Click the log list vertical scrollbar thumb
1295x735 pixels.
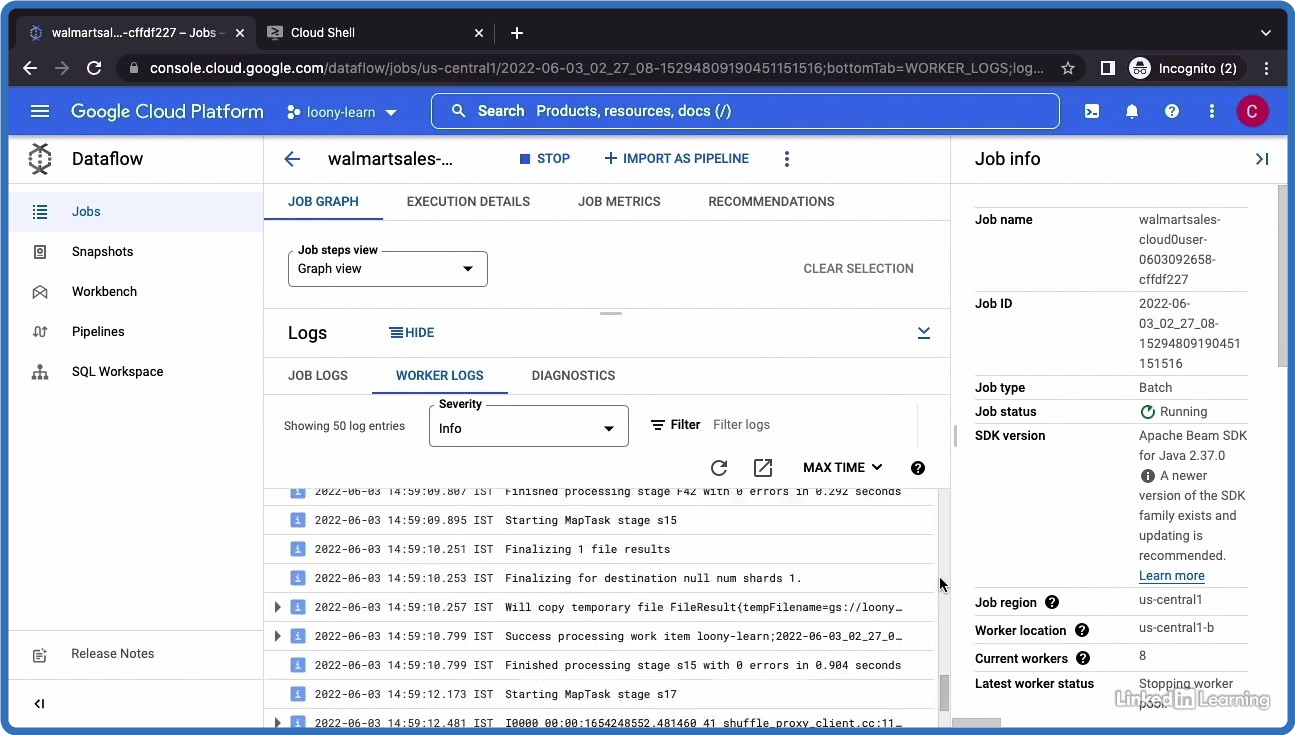click(x=943, y=693)
